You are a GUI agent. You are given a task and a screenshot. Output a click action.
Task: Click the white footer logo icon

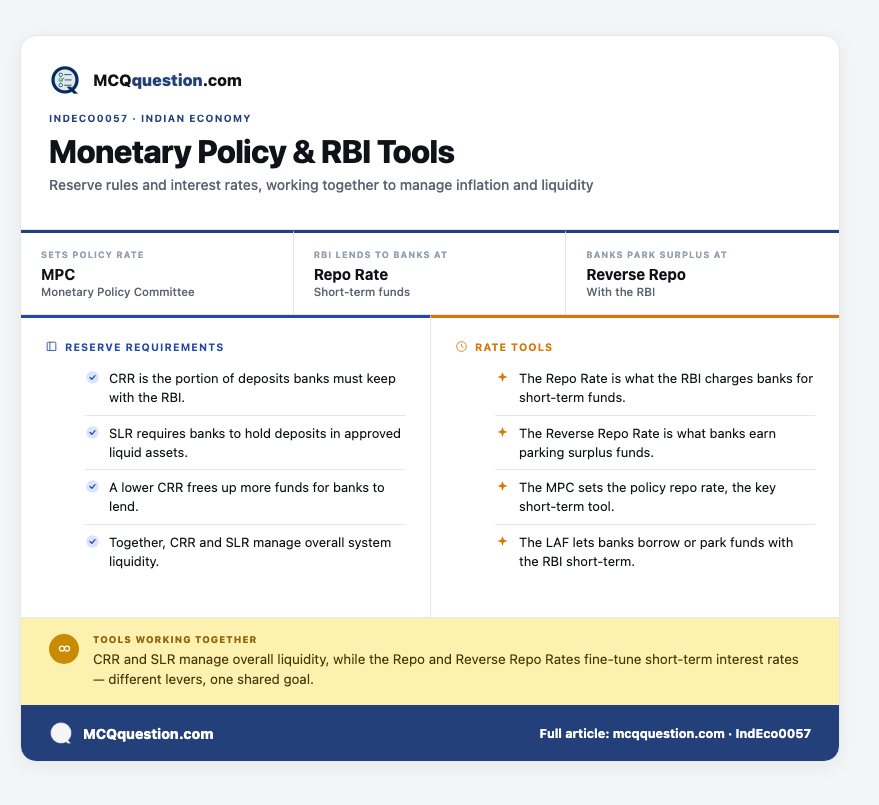(61, 733)
